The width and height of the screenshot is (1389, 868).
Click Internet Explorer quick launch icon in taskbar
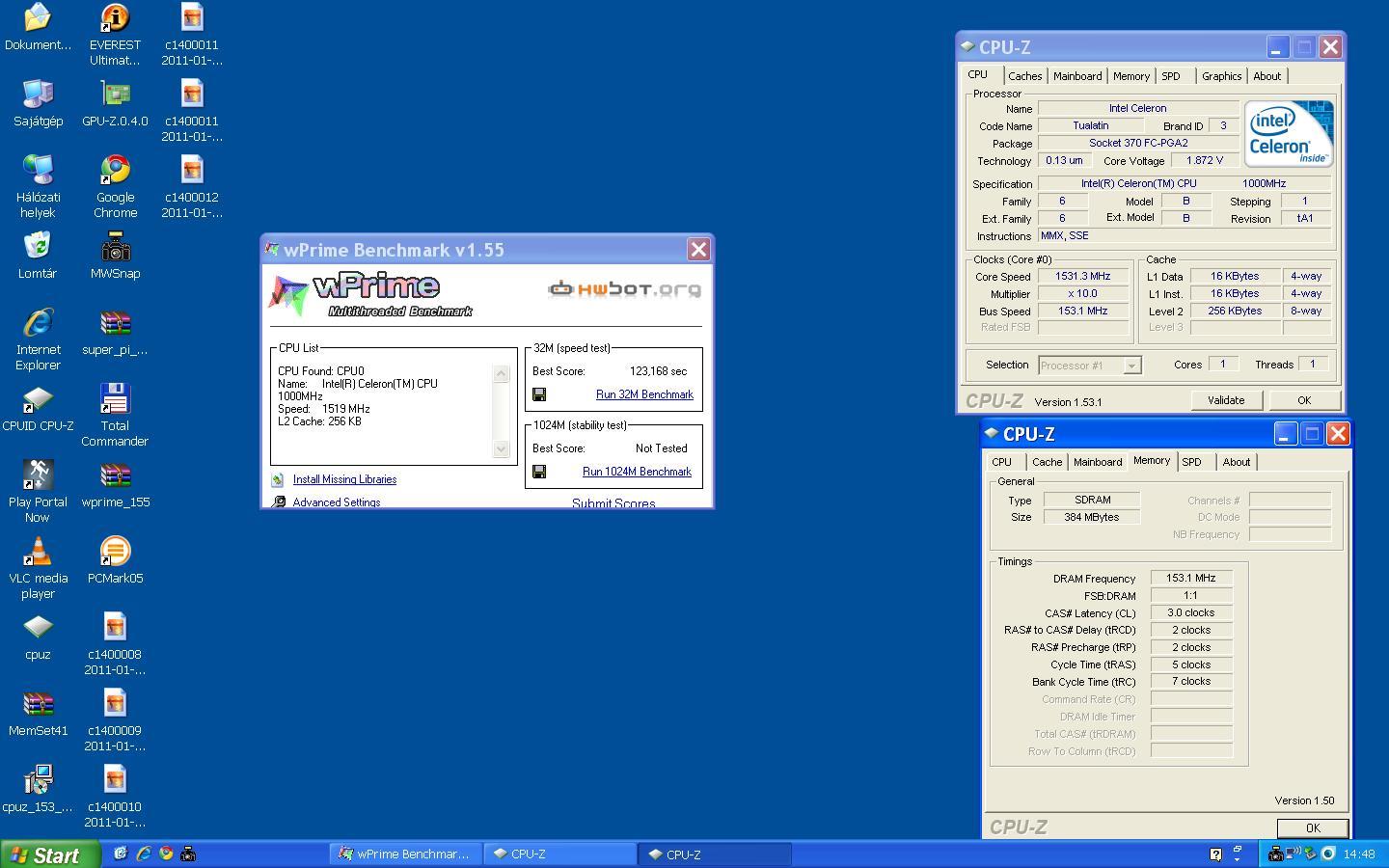point(143,854)
